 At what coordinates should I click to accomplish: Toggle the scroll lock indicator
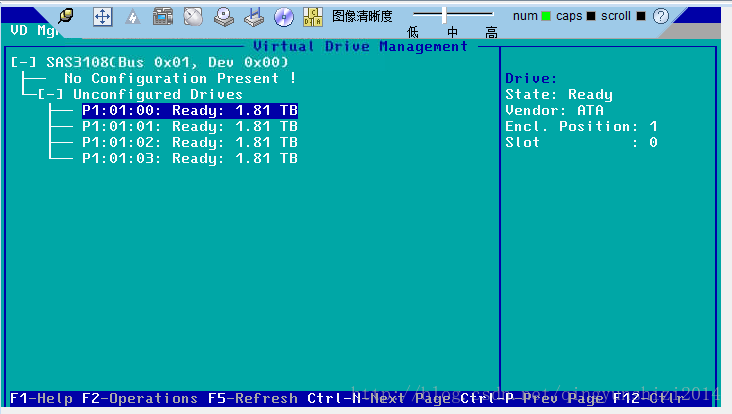(x=641, y=16)
